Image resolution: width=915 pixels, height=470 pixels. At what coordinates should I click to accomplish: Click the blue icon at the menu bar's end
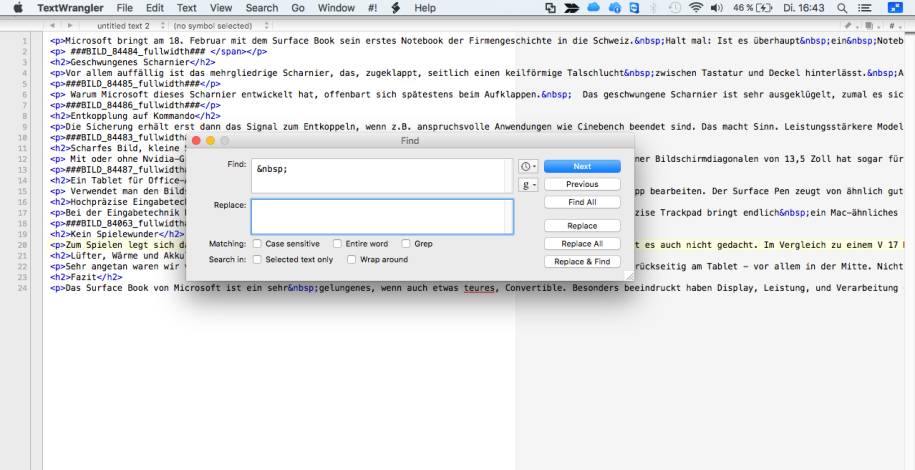(x=895, y=8)
